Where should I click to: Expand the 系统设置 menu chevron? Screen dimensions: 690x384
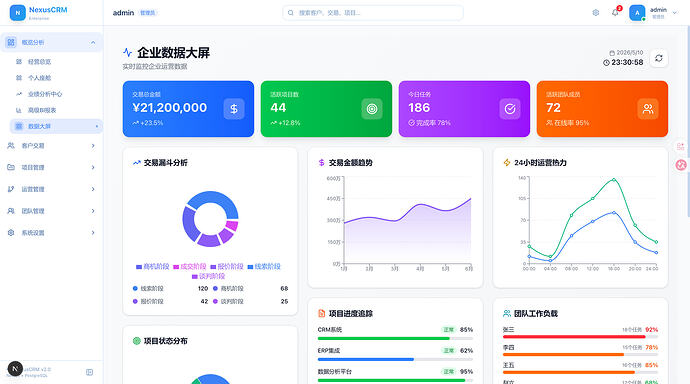(x=93, y=233)
